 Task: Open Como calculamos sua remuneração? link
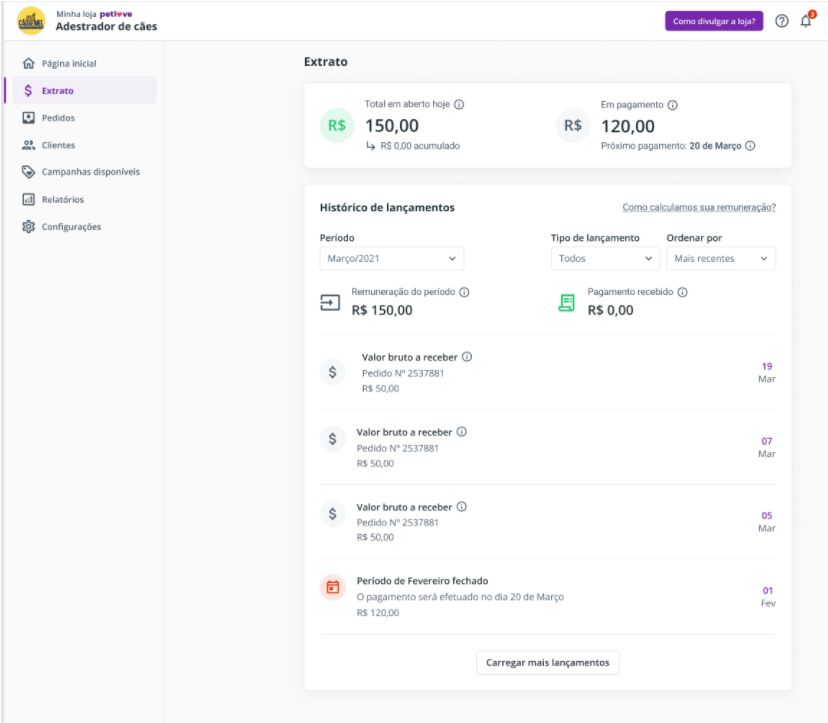[x=698, y=208]
